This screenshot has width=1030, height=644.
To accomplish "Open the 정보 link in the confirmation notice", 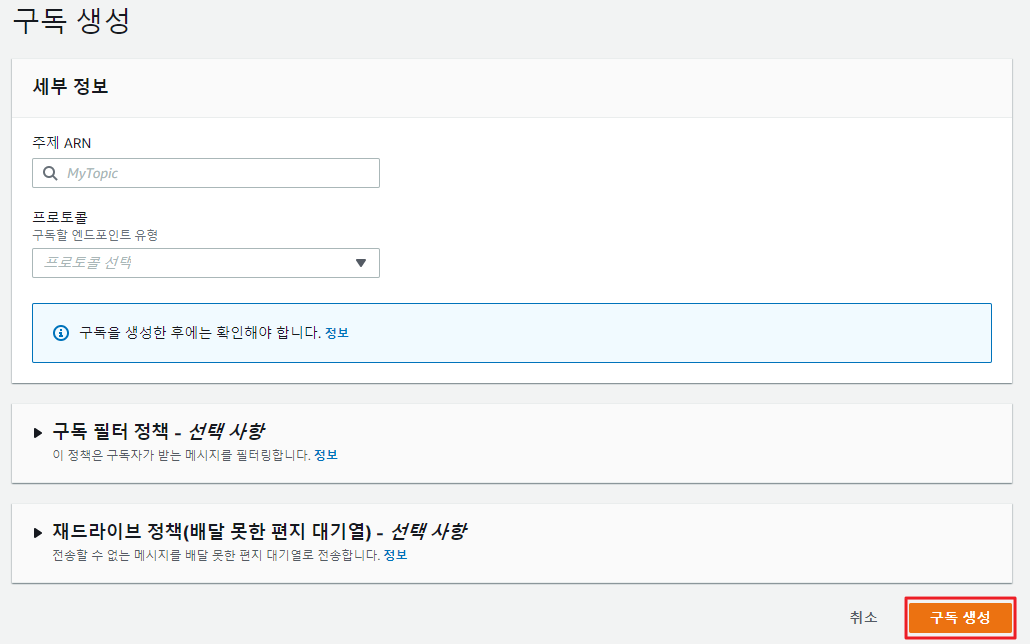I will [337, 333].
